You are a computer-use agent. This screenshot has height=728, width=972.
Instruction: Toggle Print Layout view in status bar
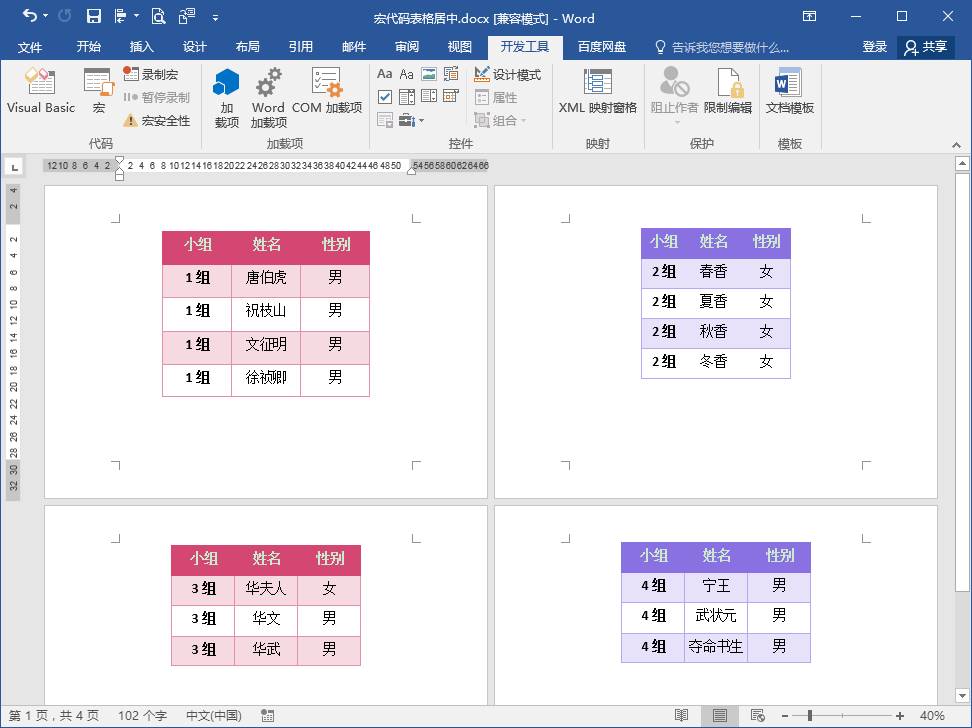pyautogui.click(x=720, y=716)
